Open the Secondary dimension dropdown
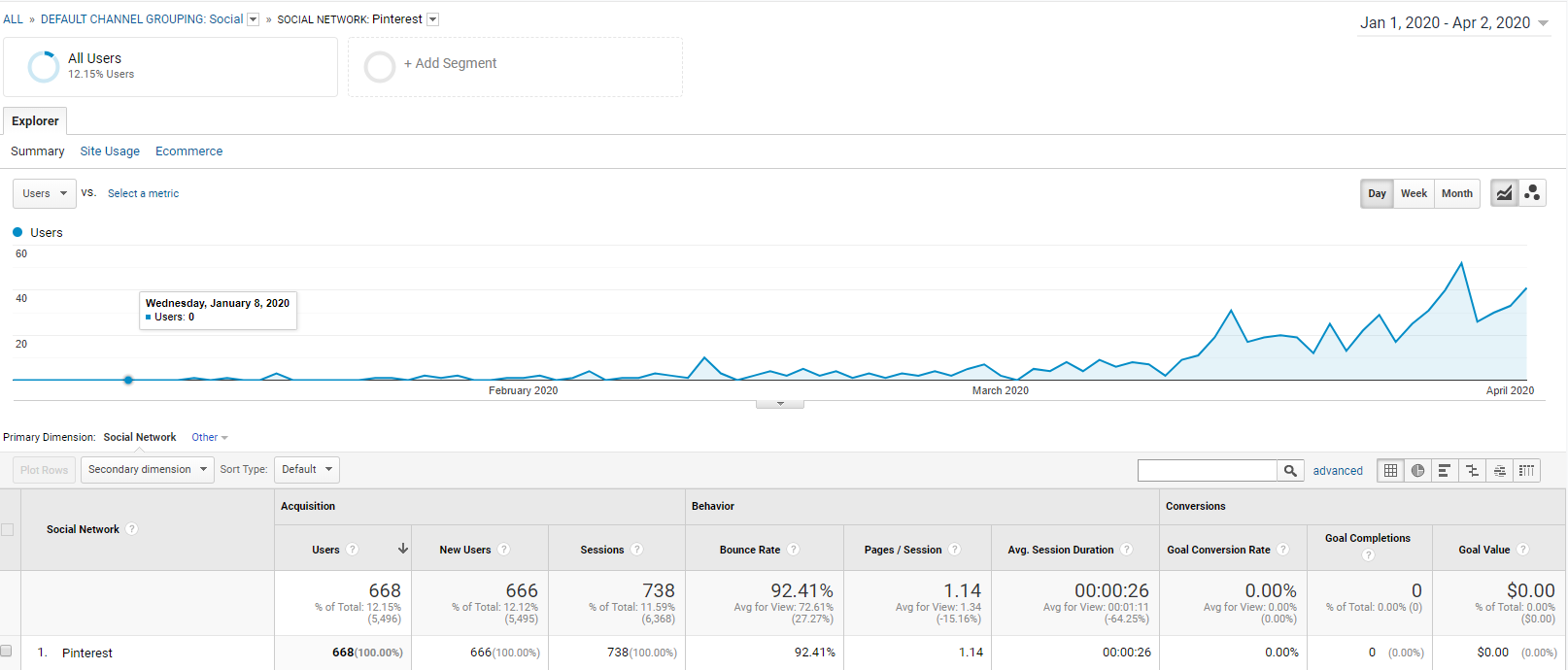 (148, 470)
